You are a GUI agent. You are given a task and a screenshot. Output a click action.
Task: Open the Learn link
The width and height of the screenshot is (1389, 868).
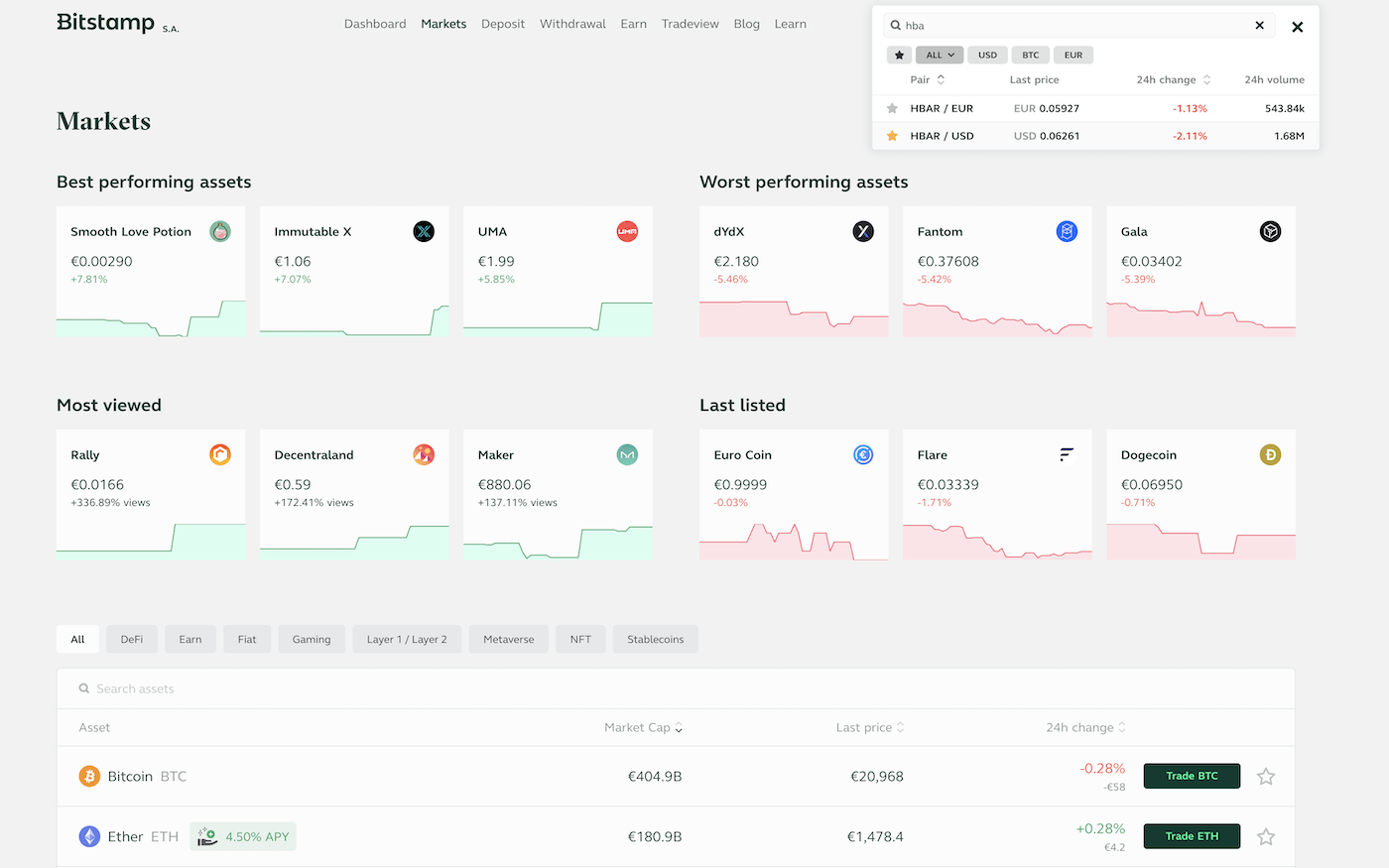(x=791, y=24)
